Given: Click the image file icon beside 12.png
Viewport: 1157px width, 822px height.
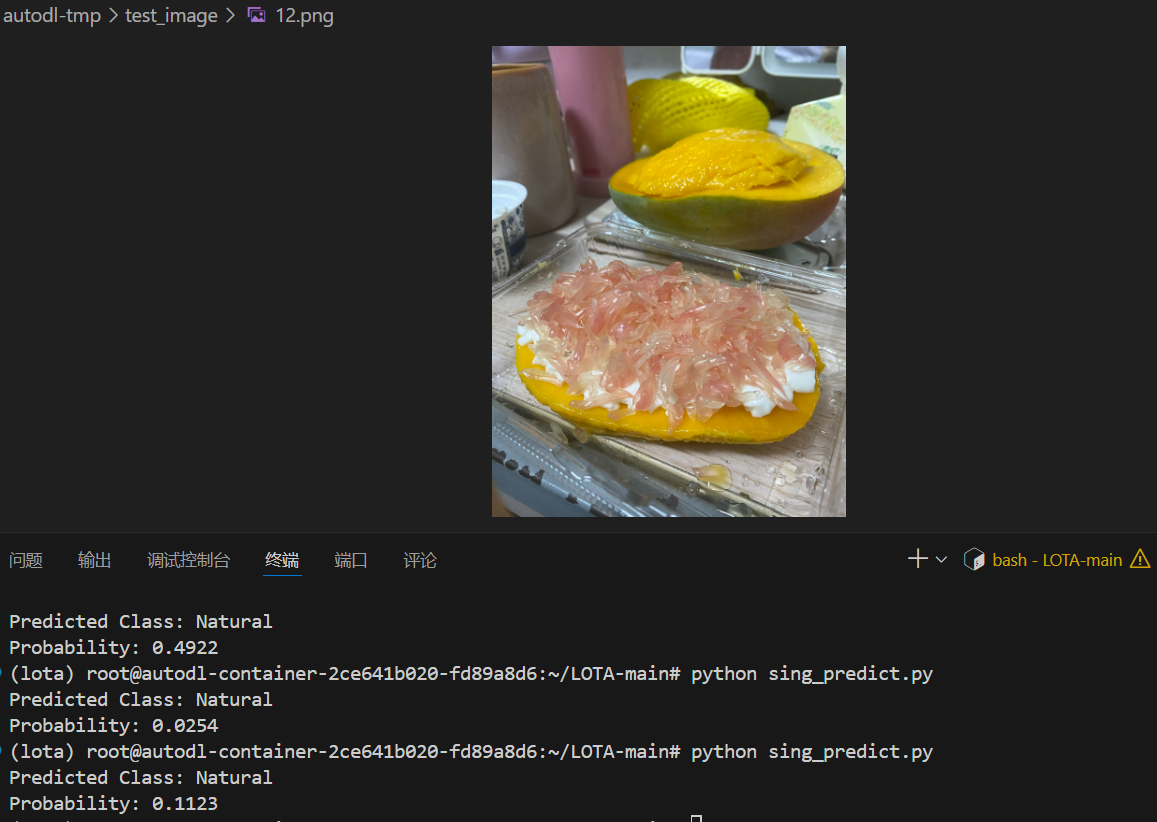Looking at the screenshot, I should (256, 15).
